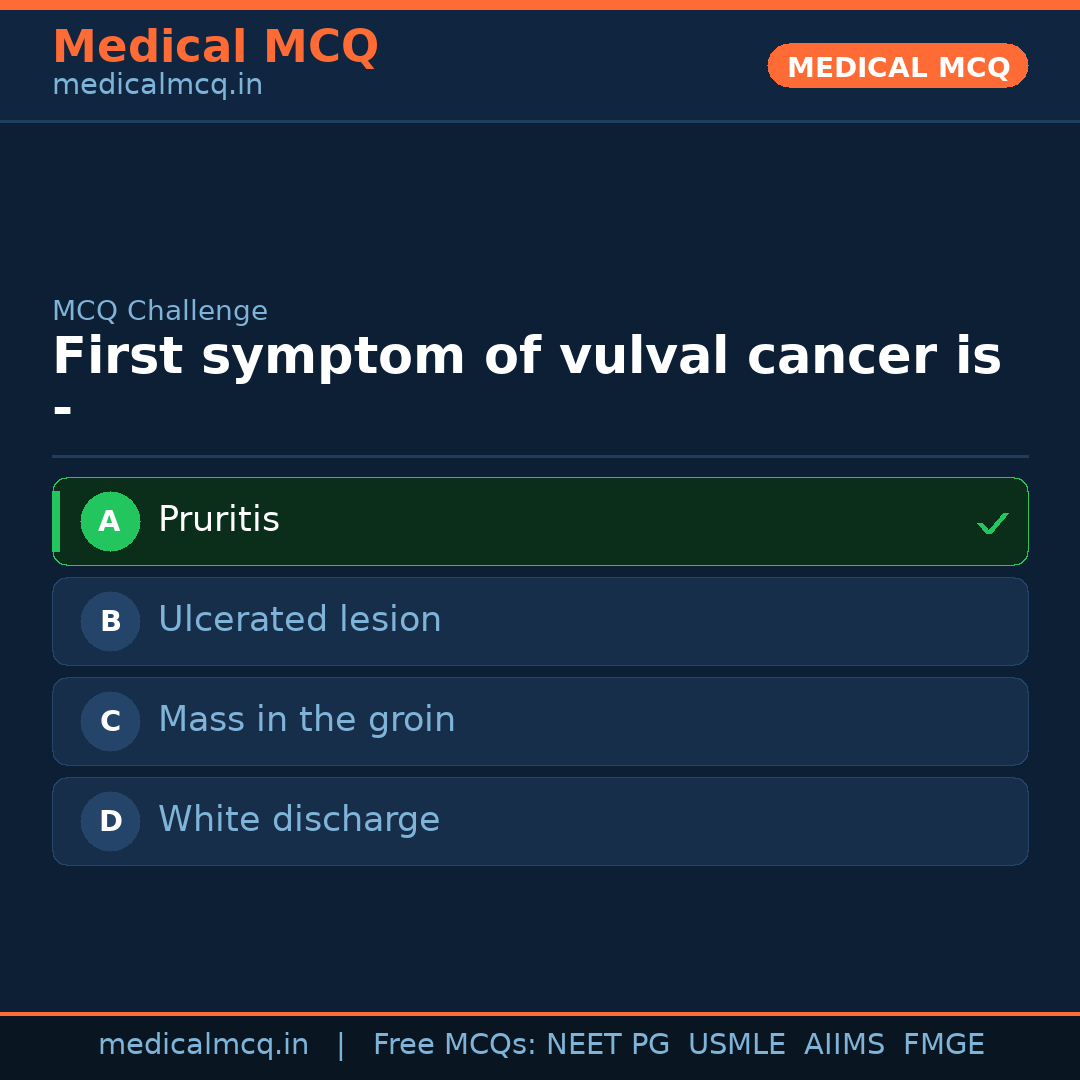Select answer option B Ulcerated lesion
This screenshot has width=1080, height=1080.
[x=540, y=621]
